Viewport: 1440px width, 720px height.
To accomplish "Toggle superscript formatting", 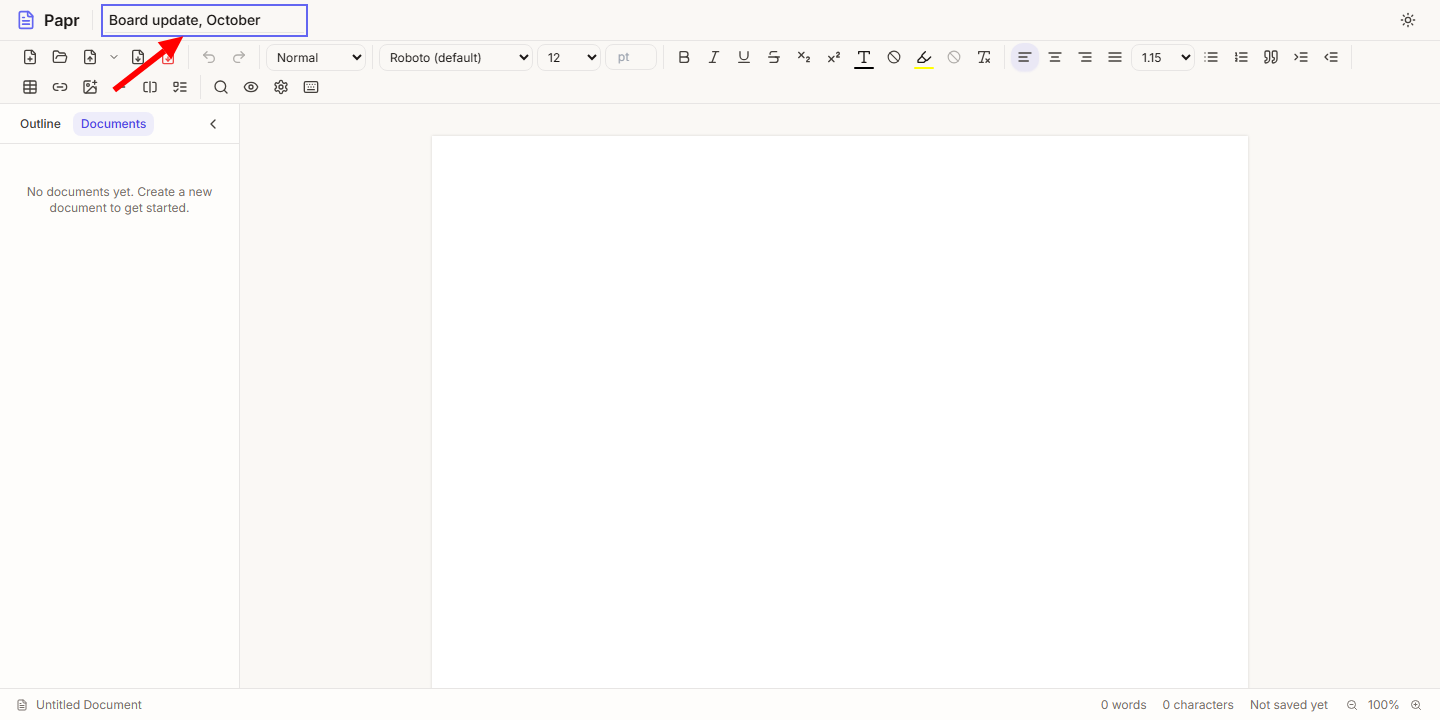I will point(834,57).
